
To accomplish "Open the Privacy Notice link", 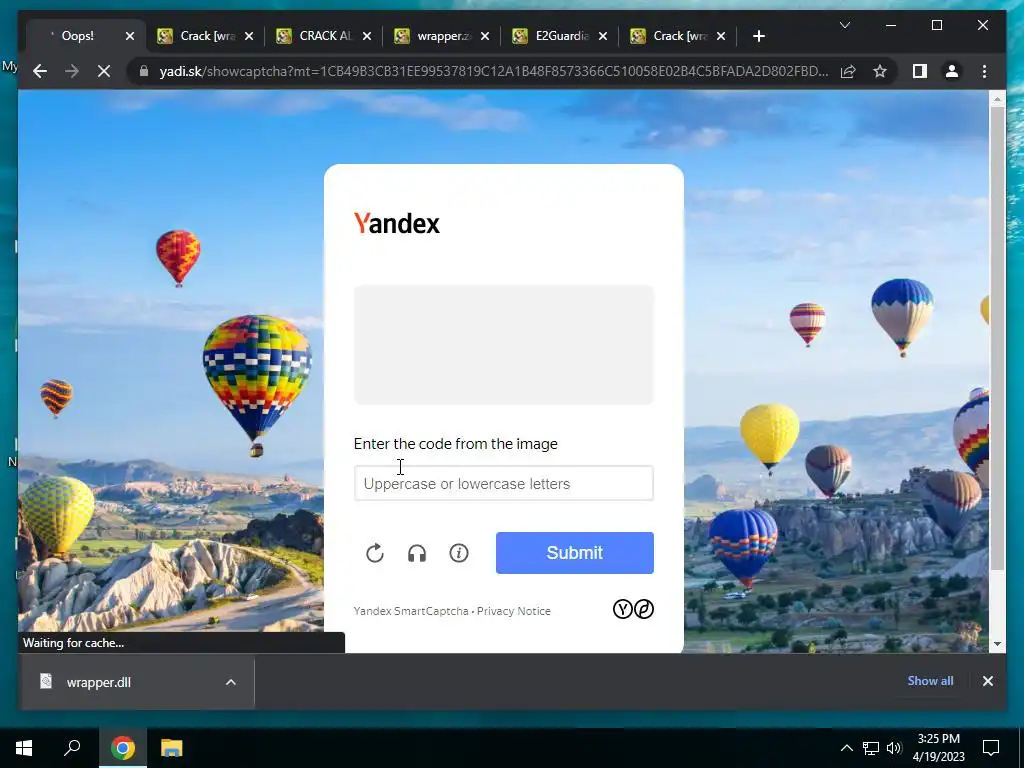I will click(513, 611).
